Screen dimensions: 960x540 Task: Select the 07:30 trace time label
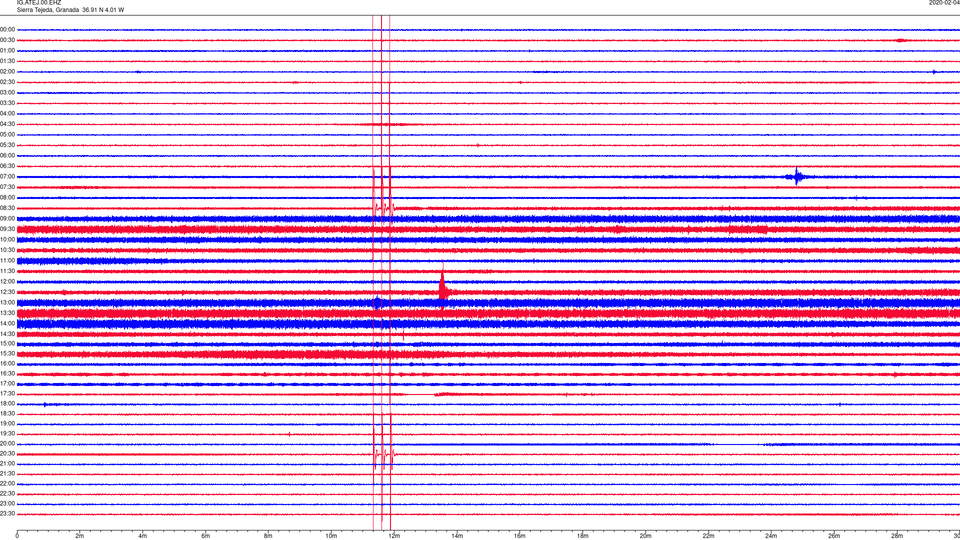click(8, 187)
